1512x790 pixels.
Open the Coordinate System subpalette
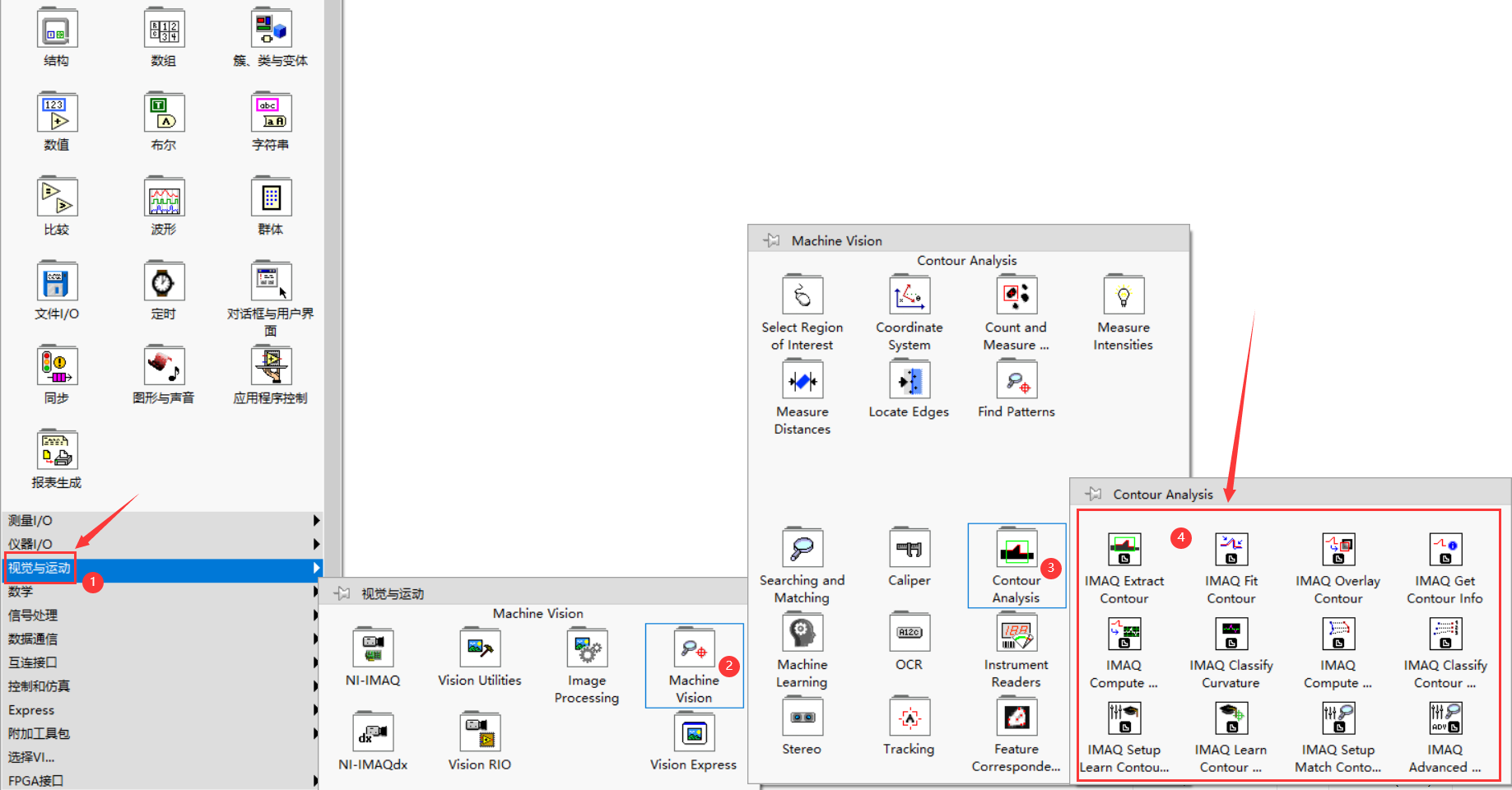click(x=910, y=295)
